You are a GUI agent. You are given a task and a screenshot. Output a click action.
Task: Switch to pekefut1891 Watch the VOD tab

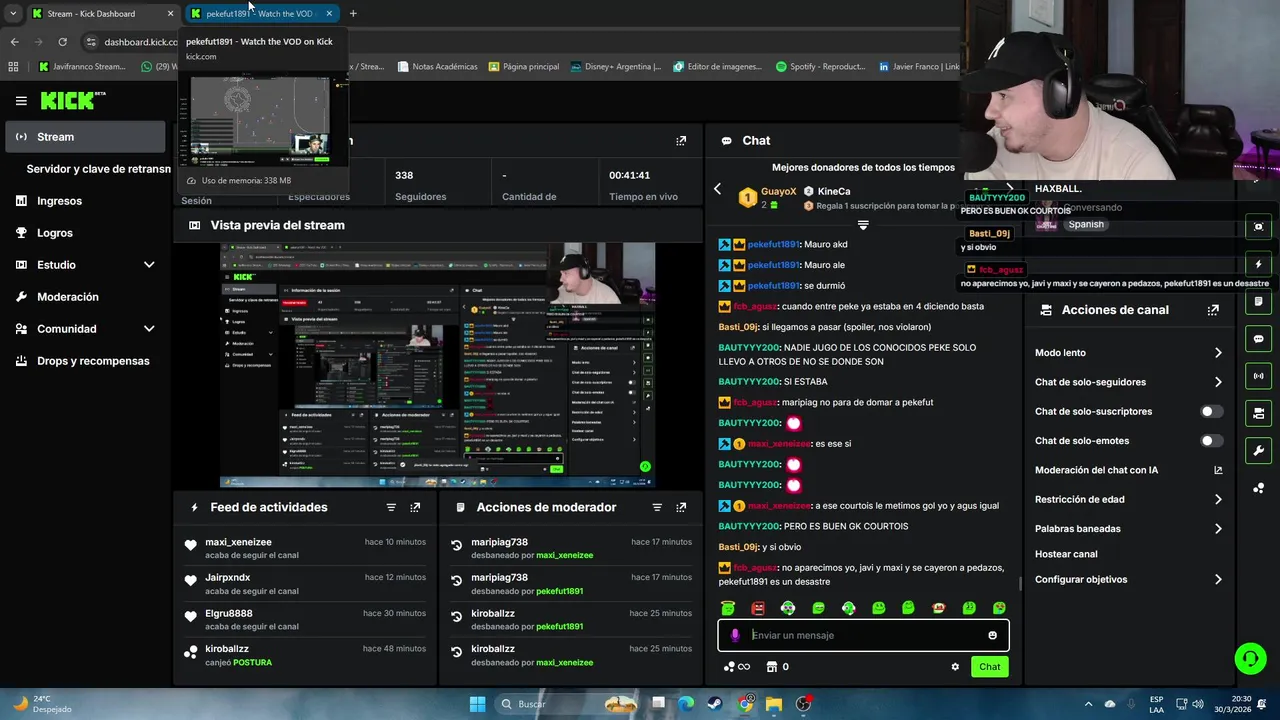(x=262, y=14)
